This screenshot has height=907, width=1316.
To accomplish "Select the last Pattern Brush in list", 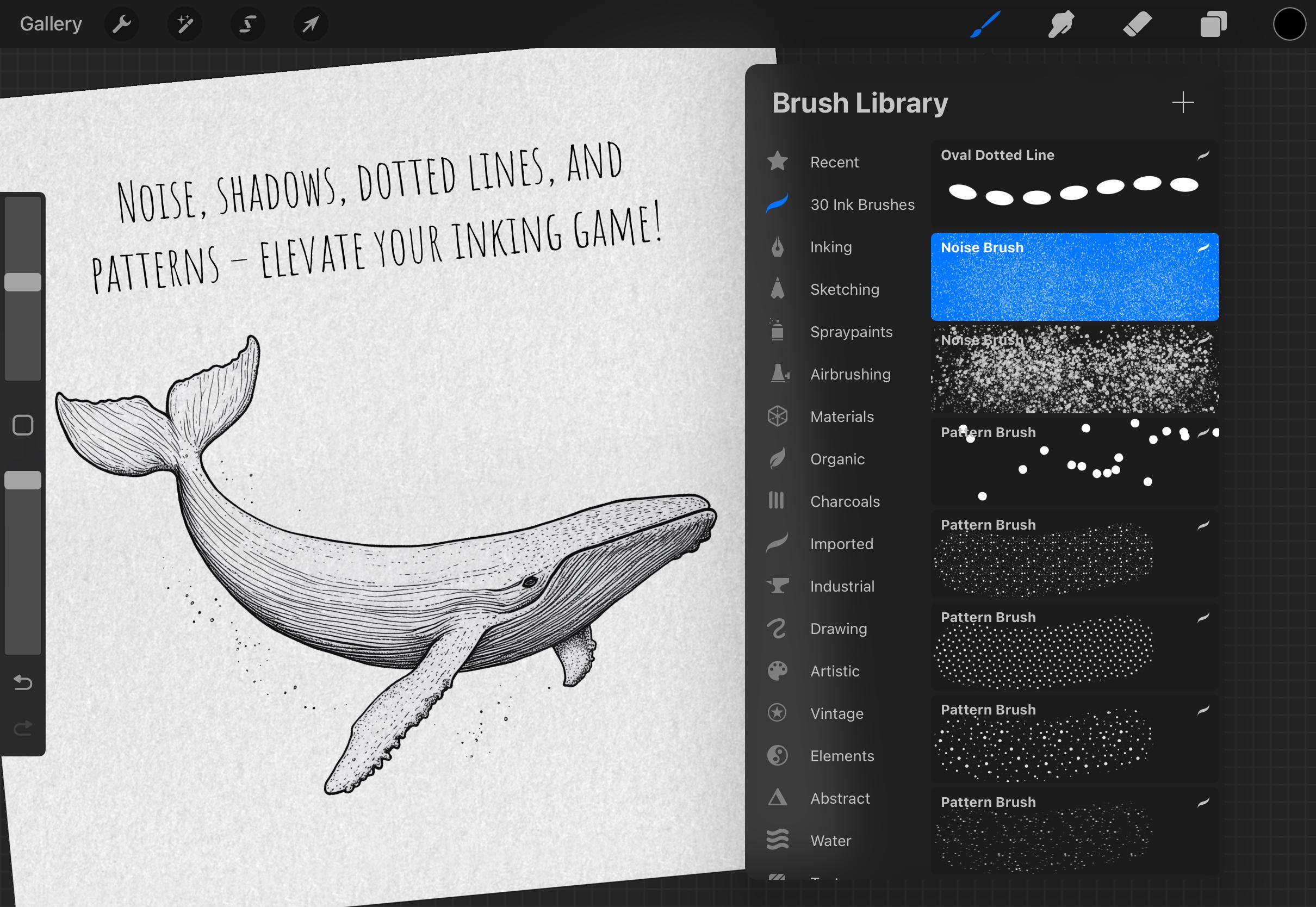I will (1075, 831).
